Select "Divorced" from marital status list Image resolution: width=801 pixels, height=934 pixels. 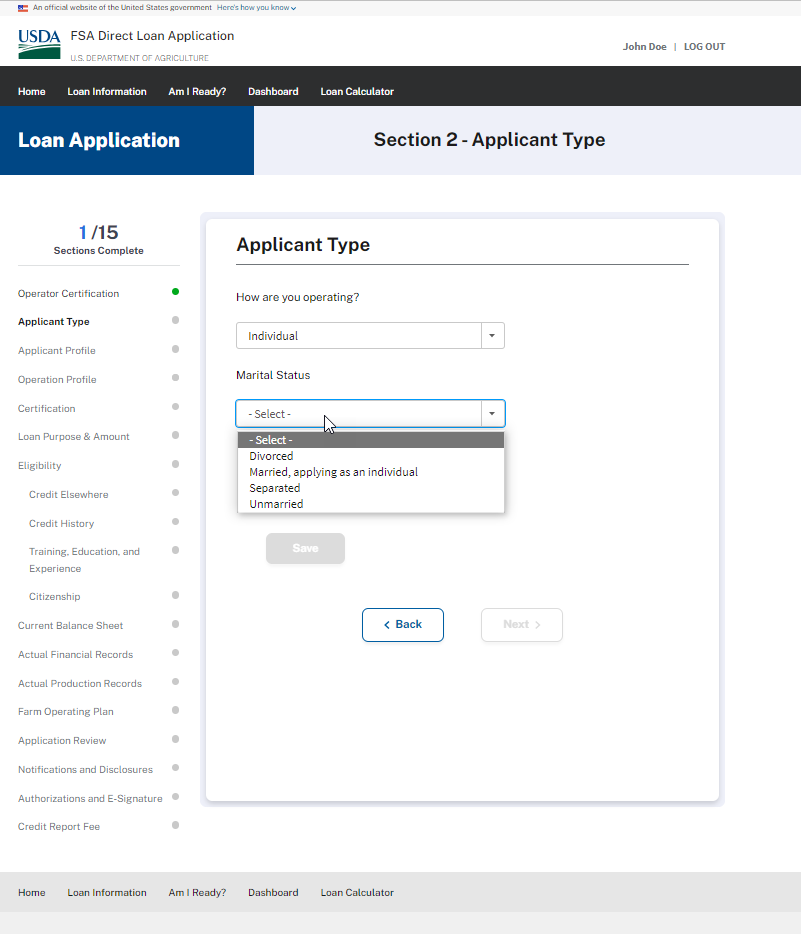[271, 456]
